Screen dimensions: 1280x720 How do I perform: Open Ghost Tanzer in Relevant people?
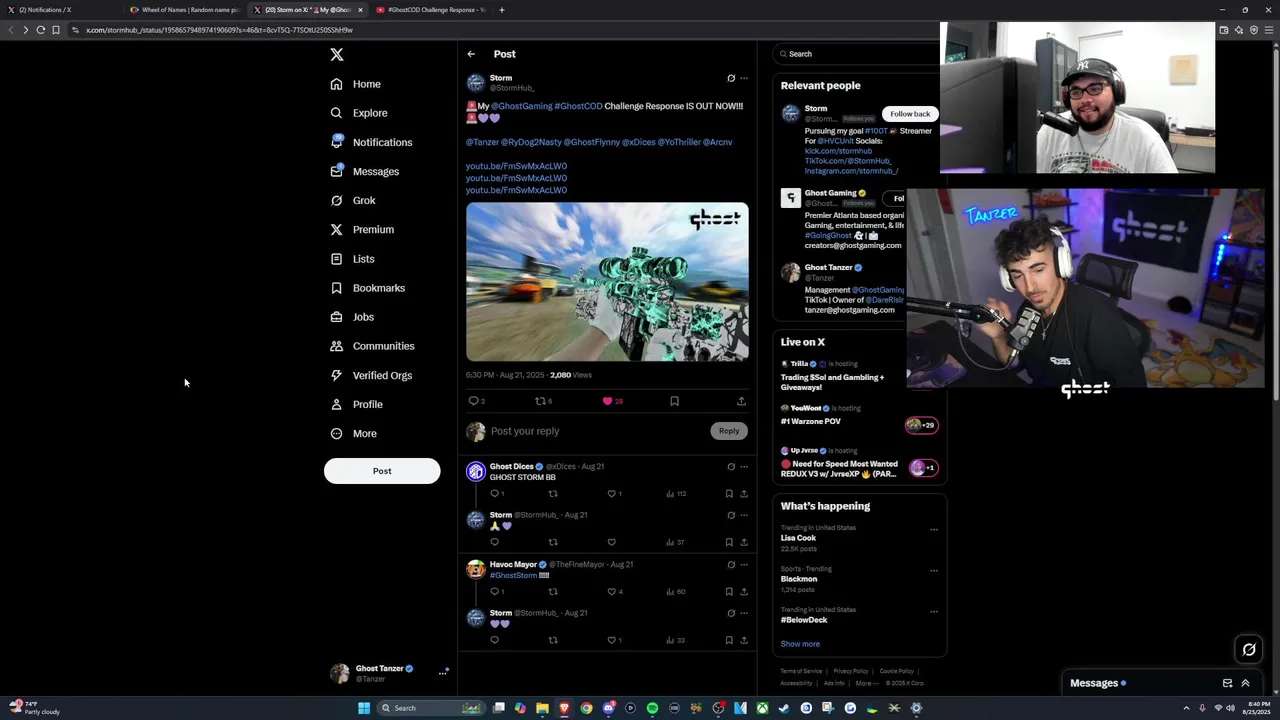point(828,268)
